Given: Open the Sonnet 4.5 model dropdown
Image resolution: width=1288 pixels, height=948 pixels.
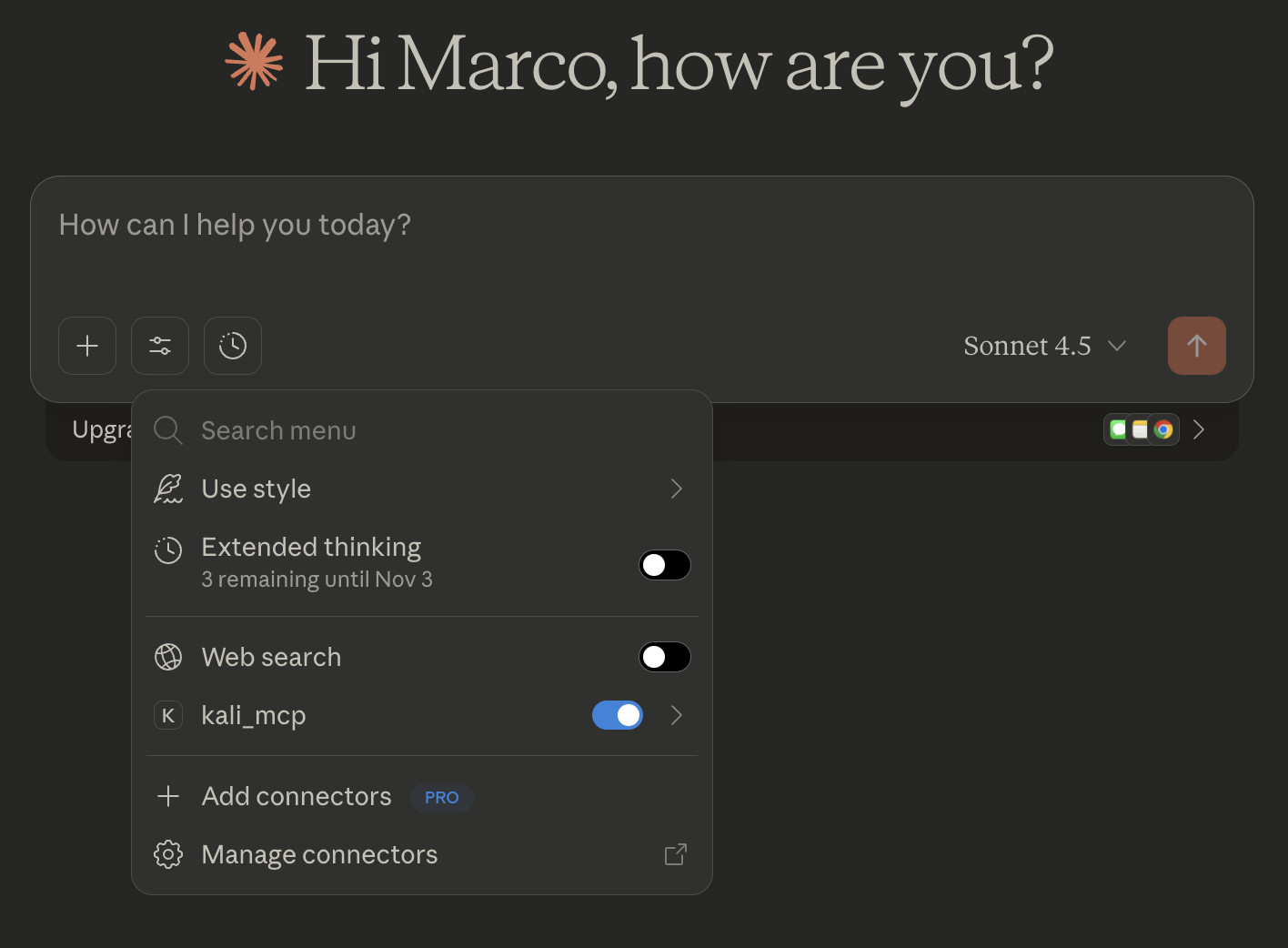Looking at the screenshot, I should [1044, 346].
